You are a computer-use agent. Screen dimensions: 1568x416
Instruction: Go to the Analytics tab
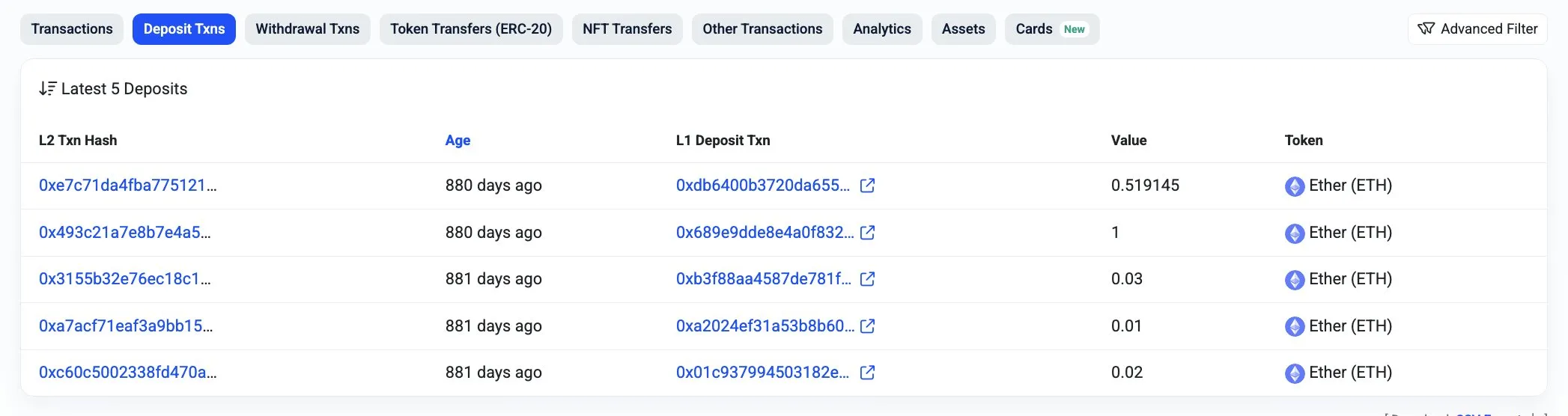[x=881, y=29]
